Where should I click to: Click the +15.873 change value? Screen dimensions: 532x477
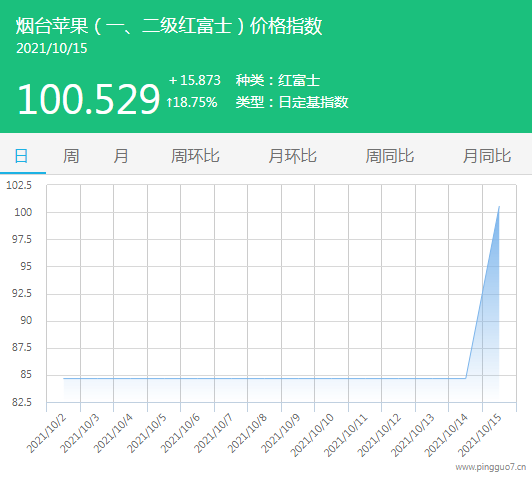coord(194,80)
